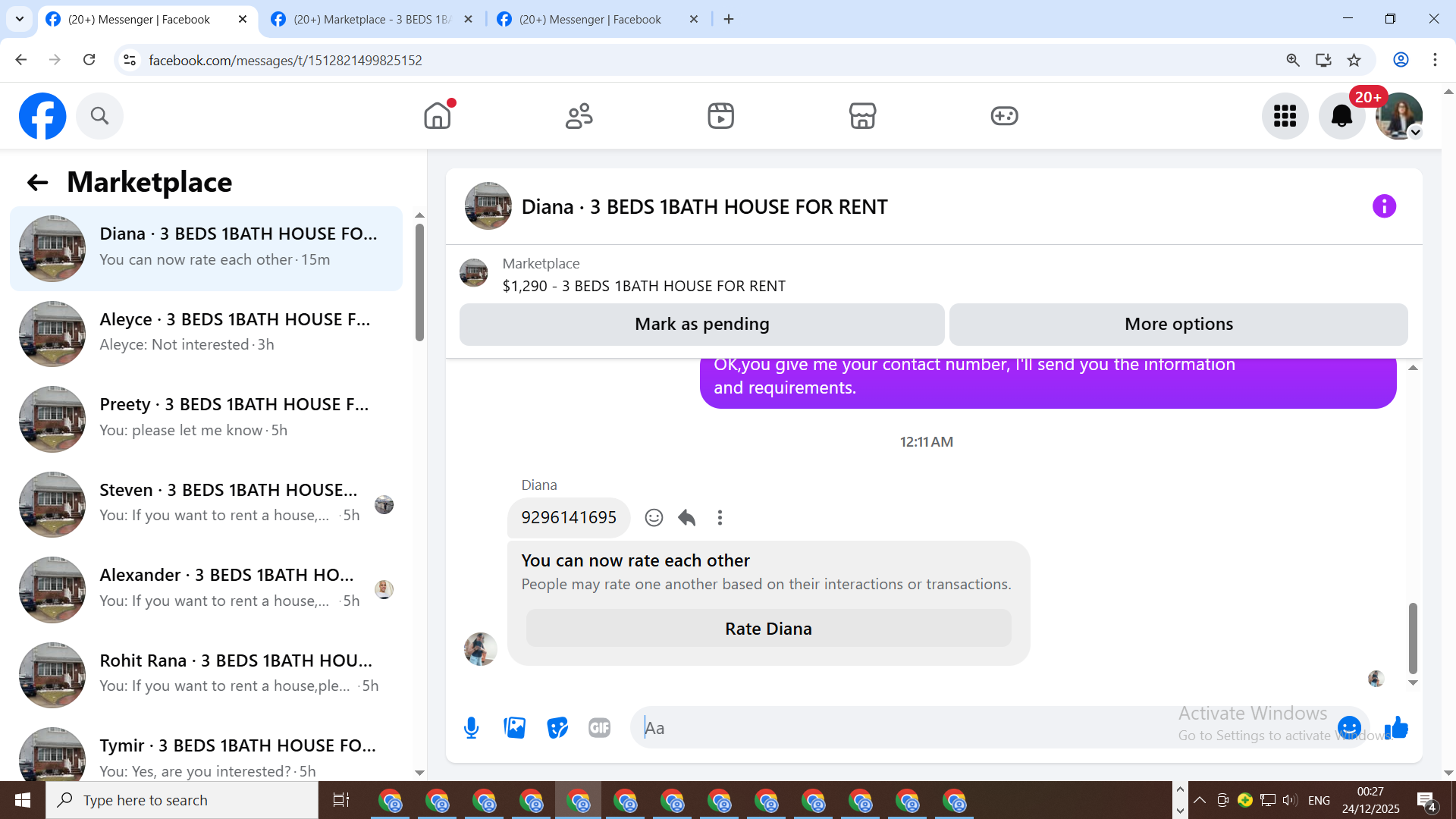Viewport: 1456px width, 819px height.
Task: Open the sticker picker icon
Action: [557, 728]
